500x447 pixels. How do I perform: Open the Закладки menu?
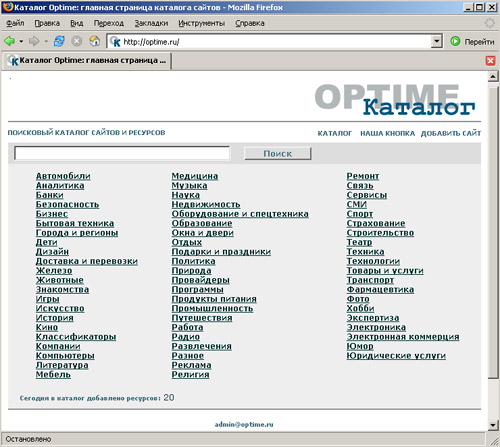pyautogui.click(x=151, y=23)
